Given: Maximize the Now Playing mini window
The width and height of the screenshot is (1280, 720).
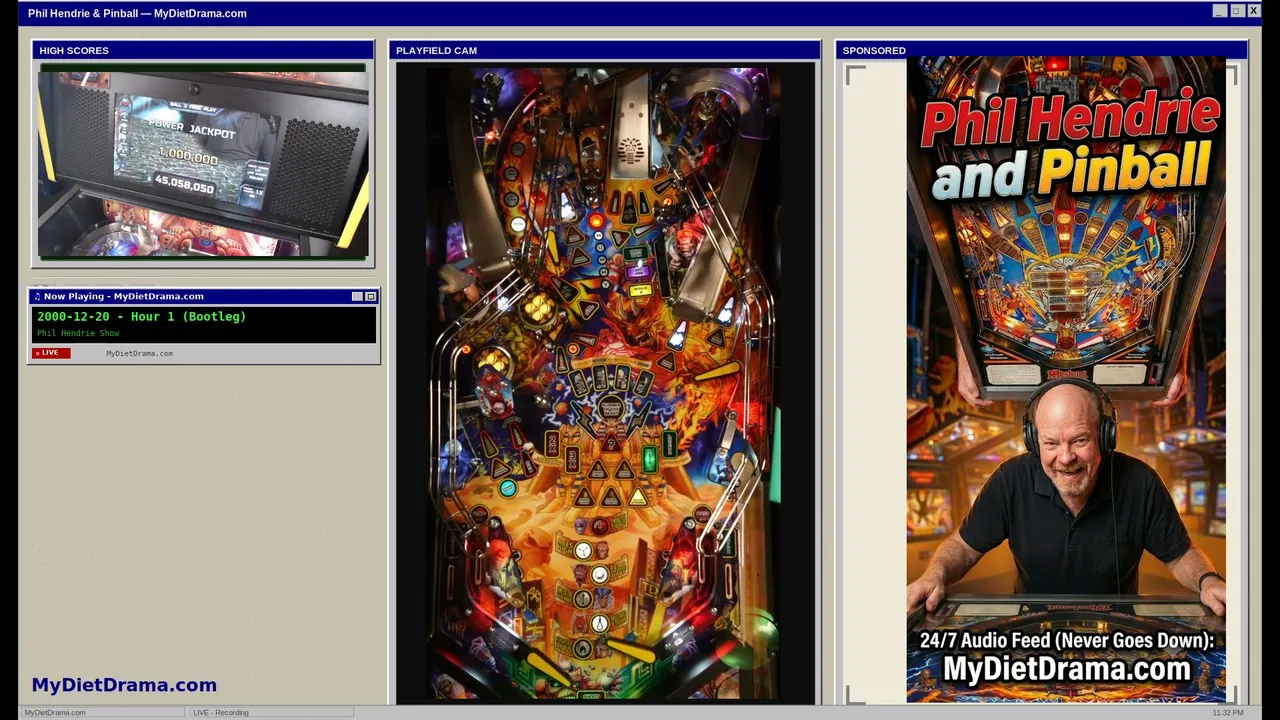Looking at the screenshot, I should click(x=370, y=296).
